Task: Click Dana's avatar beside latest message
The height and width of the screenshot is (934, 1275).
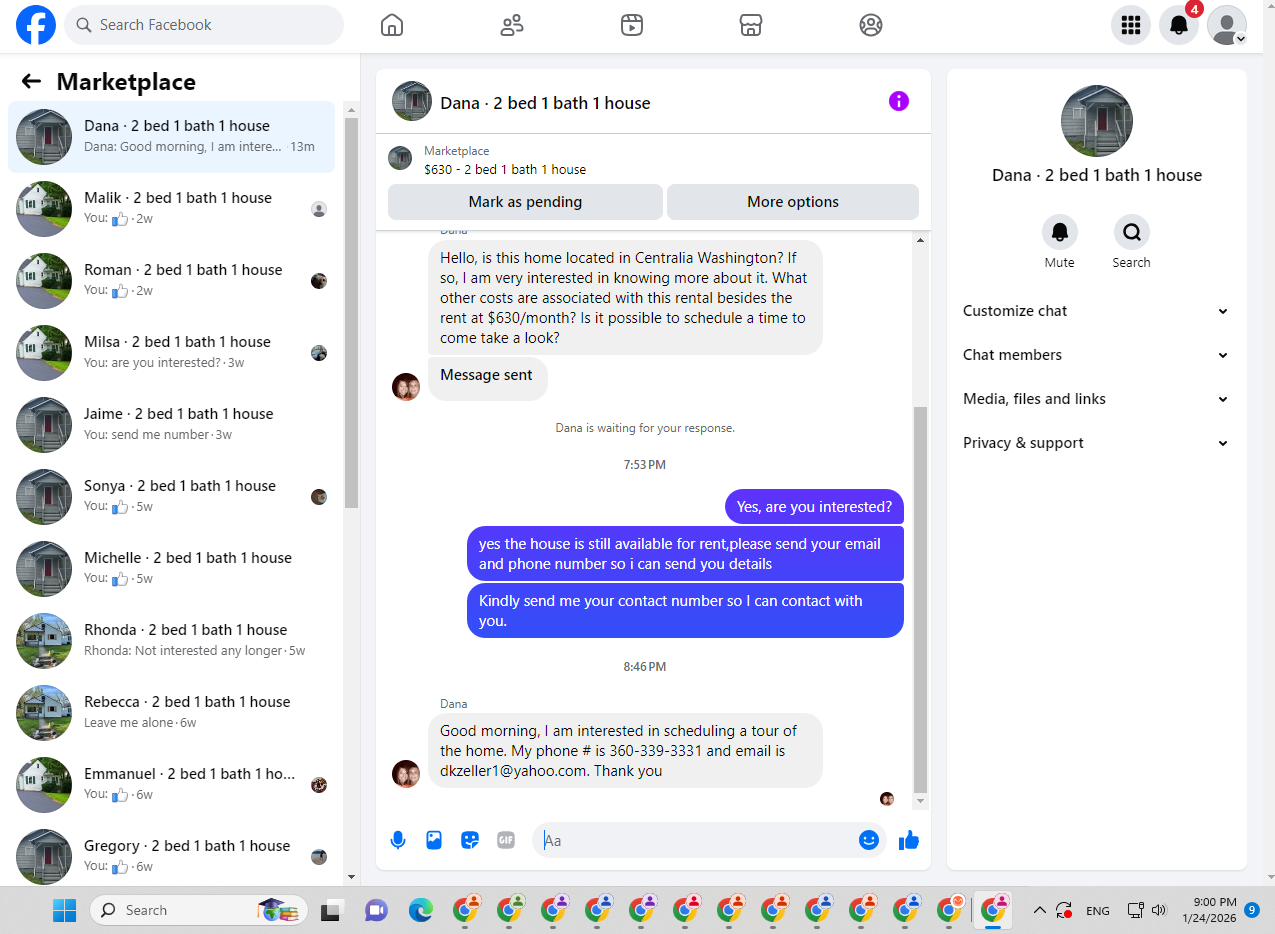Action: pos(406,774)
